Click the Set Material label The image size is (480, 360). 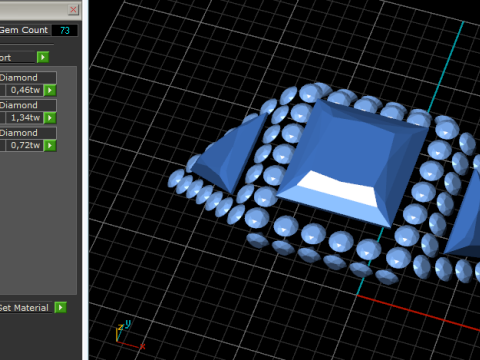point(24,308)
